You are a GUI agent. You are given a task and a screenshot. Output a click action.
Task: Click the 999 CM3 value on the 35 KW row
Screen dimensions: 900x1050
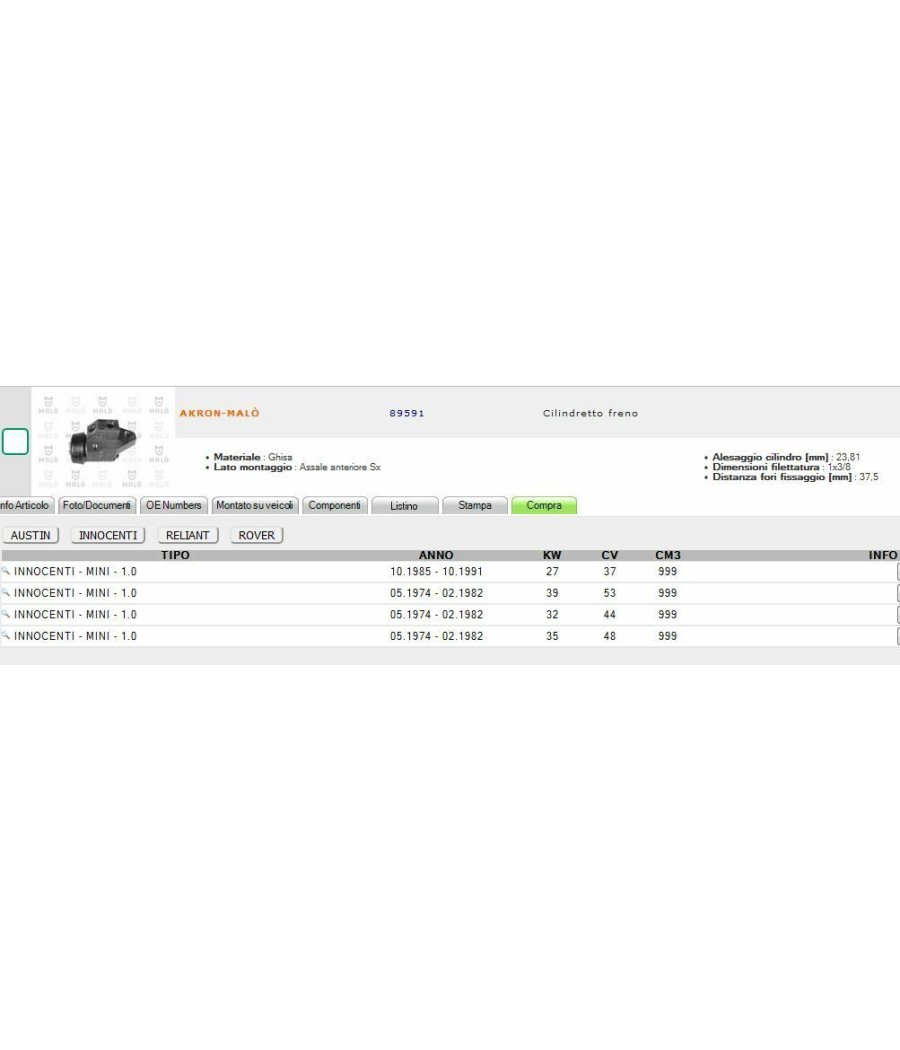[668, 635]
